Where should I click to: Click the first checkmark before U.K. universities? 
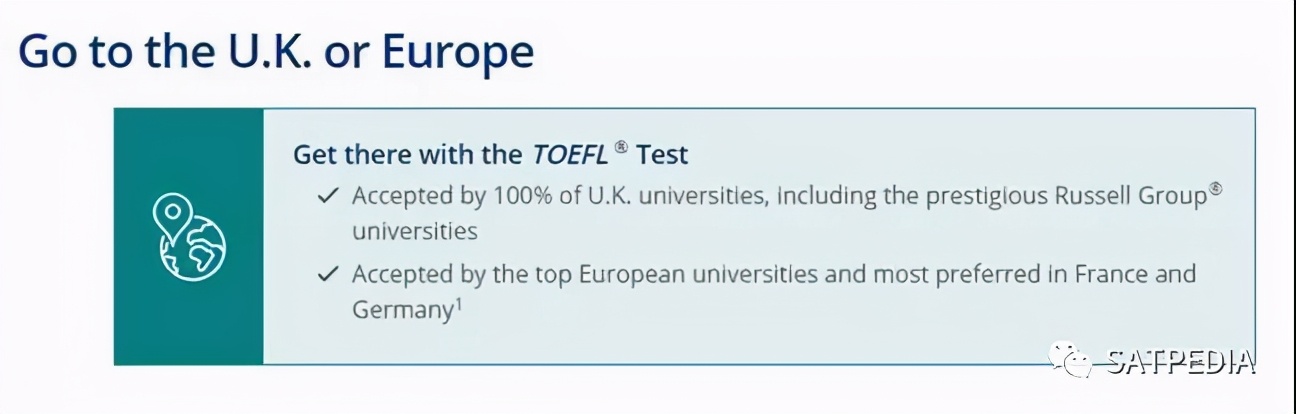(x=327, y=196)
